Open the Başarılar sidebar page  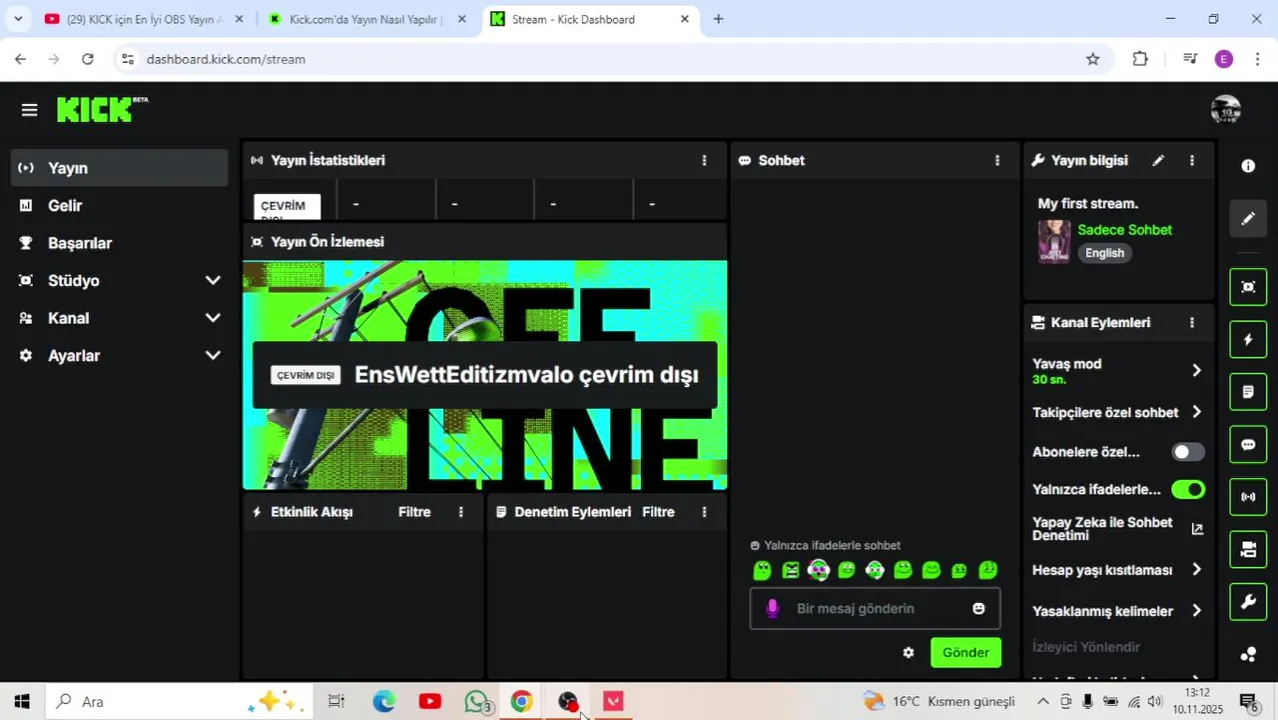click(120, 243)
